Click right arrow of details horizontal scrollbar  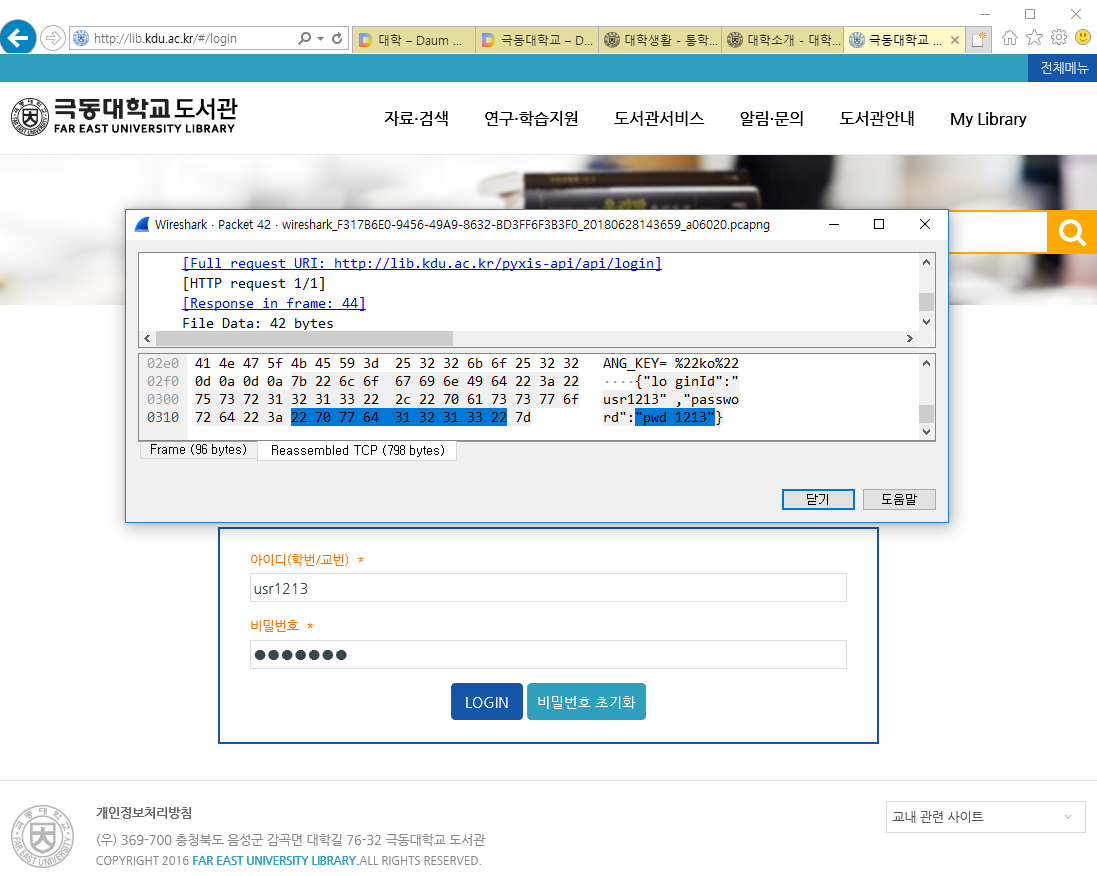click(x=910, y=339)
